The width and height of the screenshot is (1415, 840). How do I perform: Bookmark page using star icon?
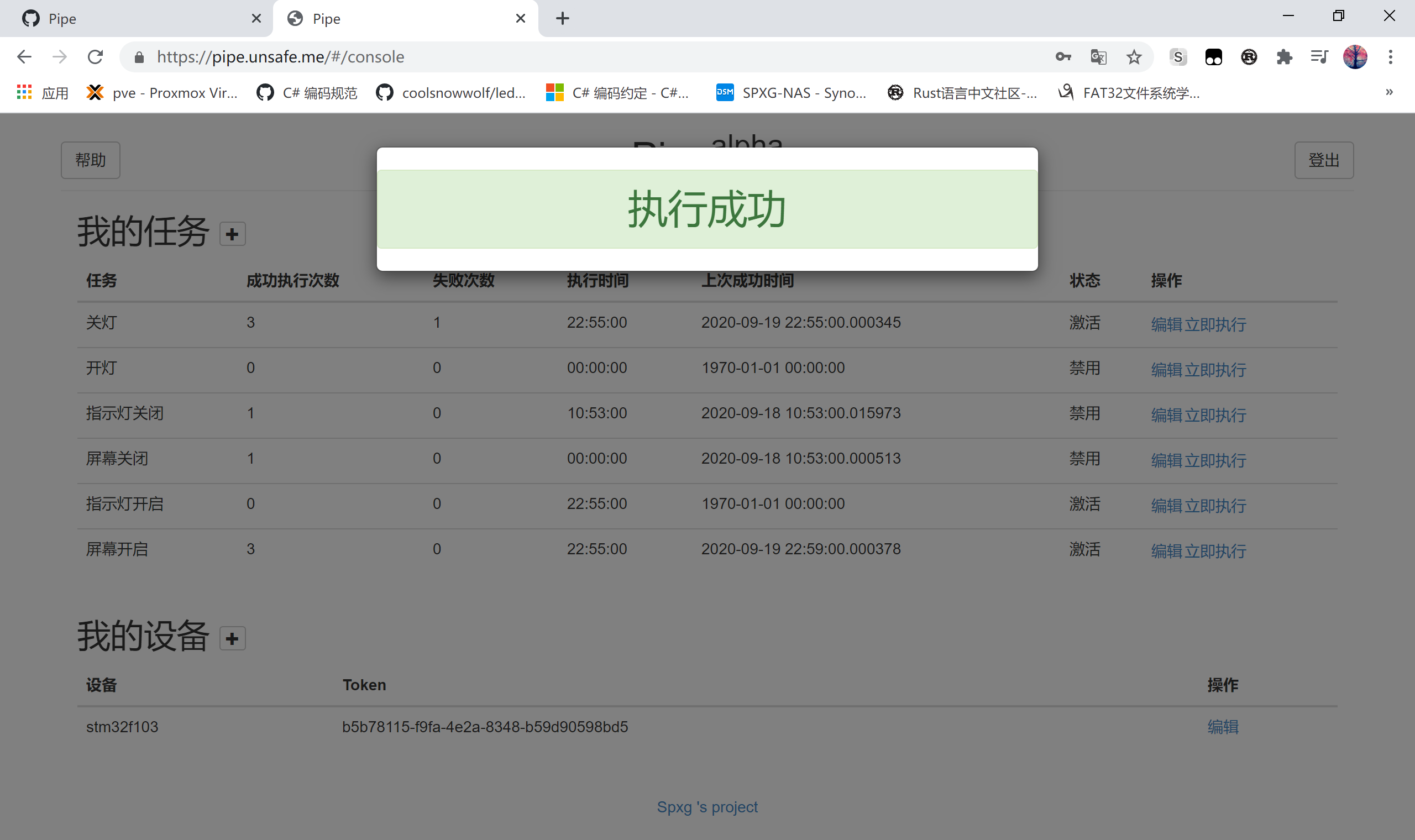pyautogui.click(x=1134, y=56)
